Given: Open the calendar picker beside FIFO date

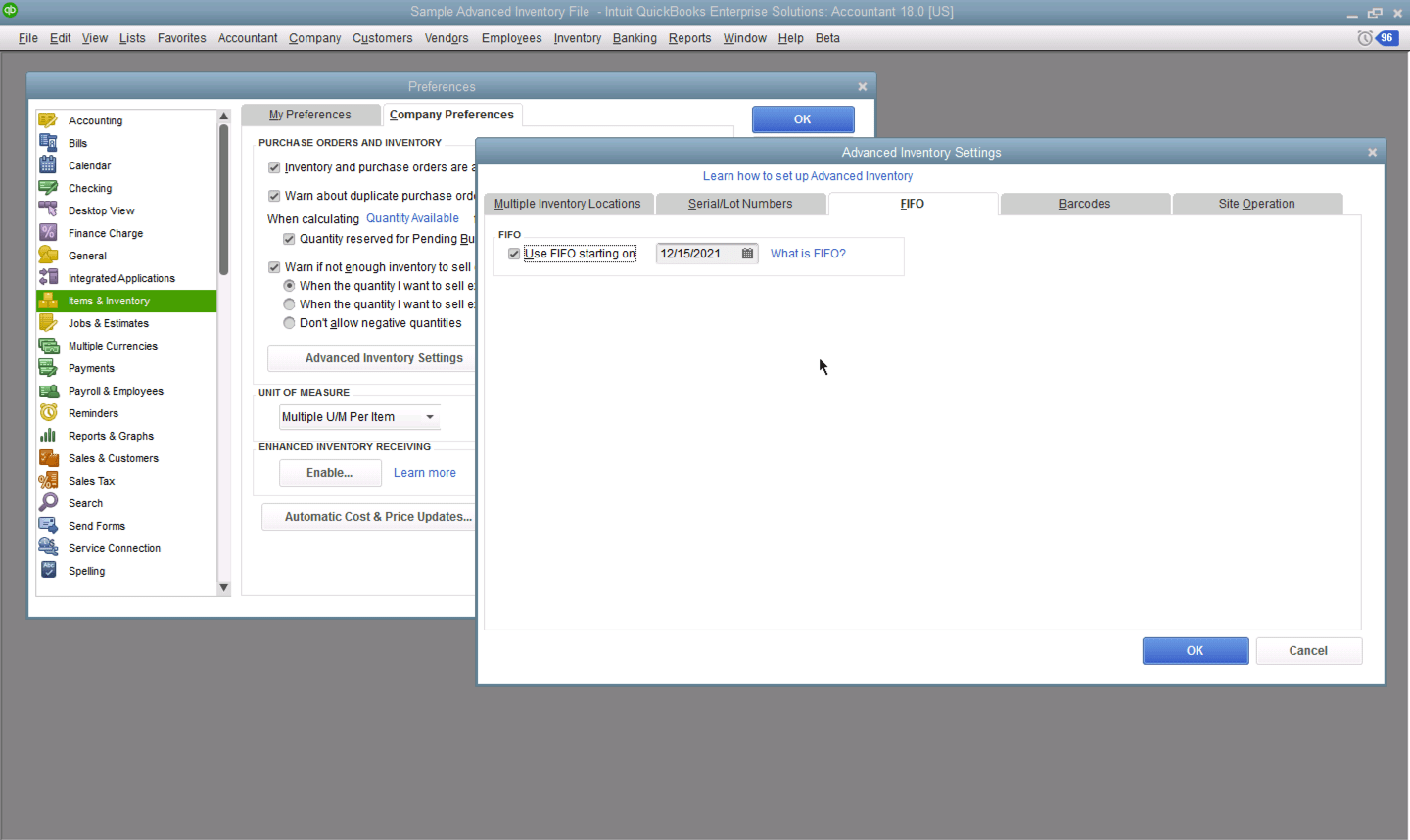Looking at the screenshot, I should pos(748,254).
